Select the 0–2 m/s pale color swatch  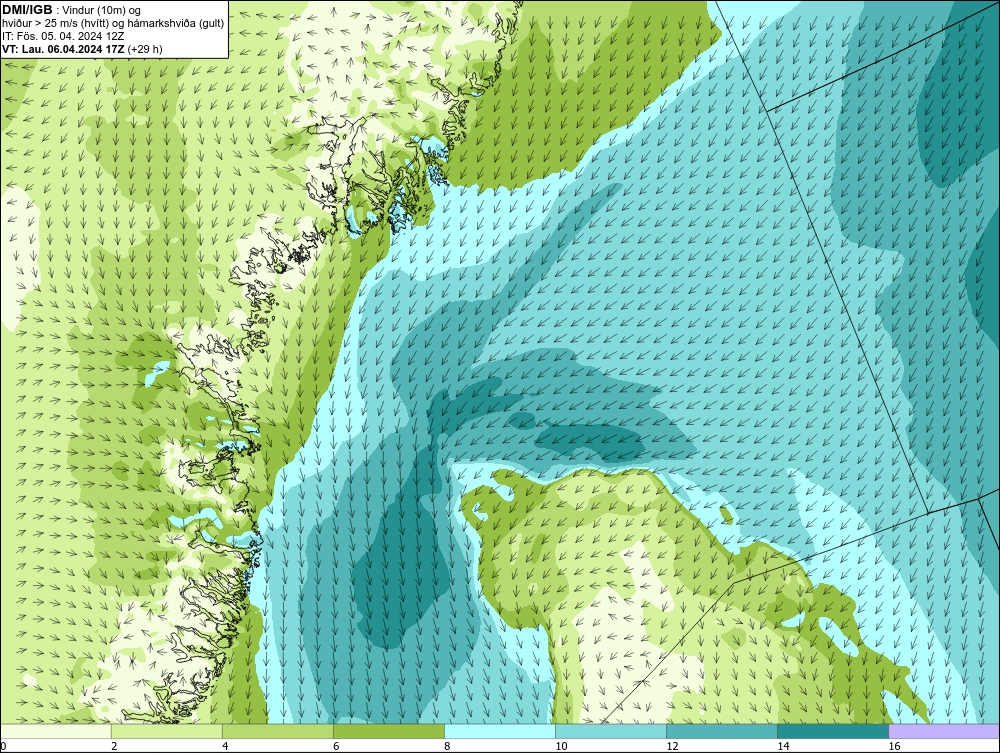(x=55, y=731)
